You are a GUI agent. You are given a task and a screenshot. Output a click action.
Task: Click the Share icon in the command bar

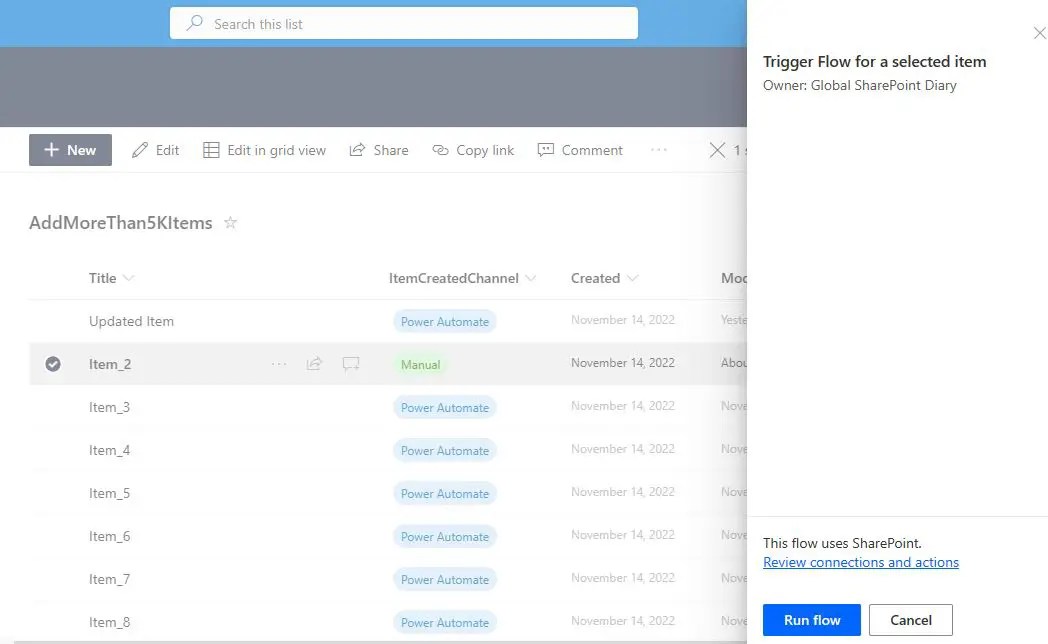[x=357, y=150]
